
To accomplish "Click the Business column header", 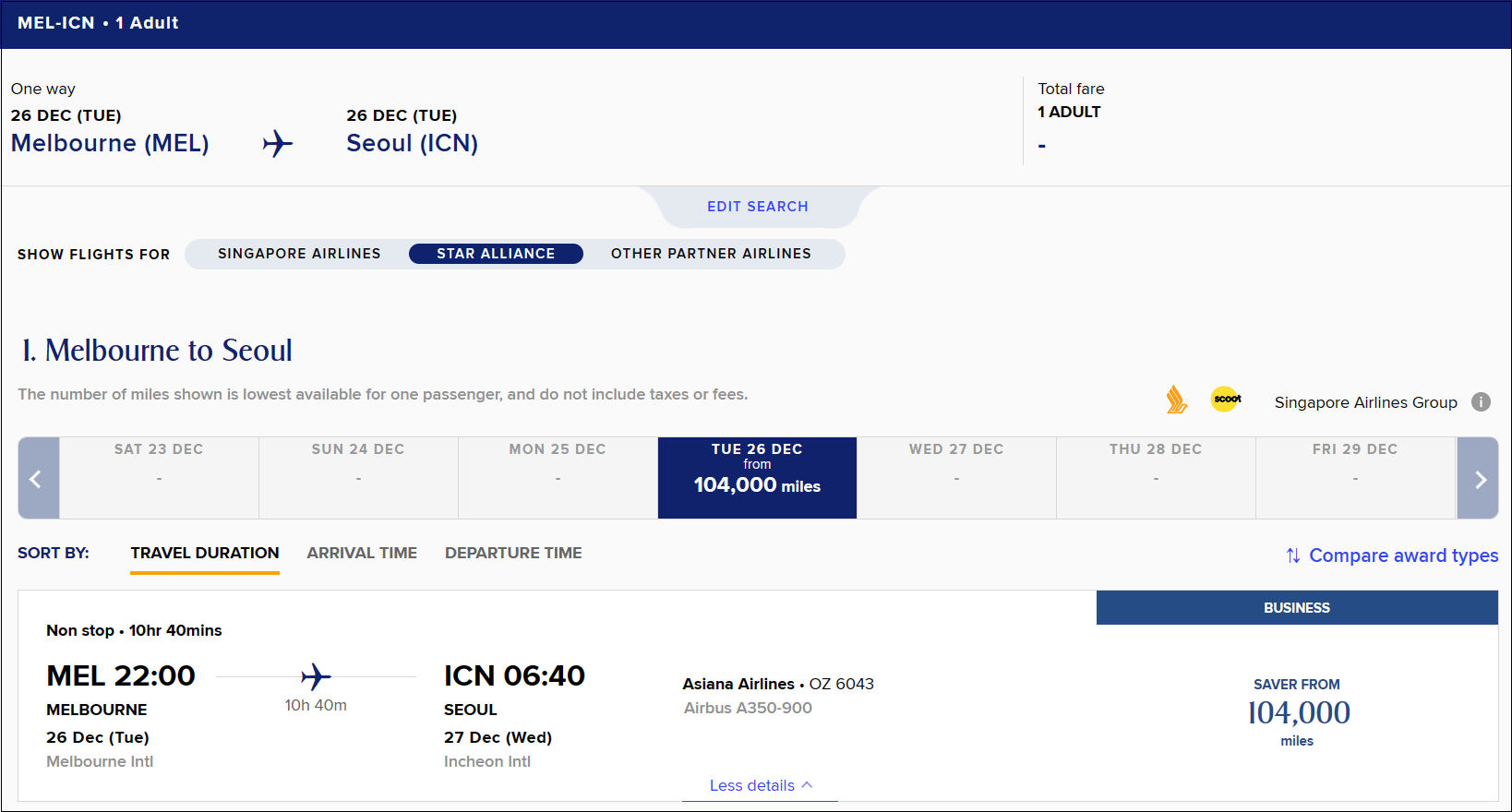I will coord(1297,608).
